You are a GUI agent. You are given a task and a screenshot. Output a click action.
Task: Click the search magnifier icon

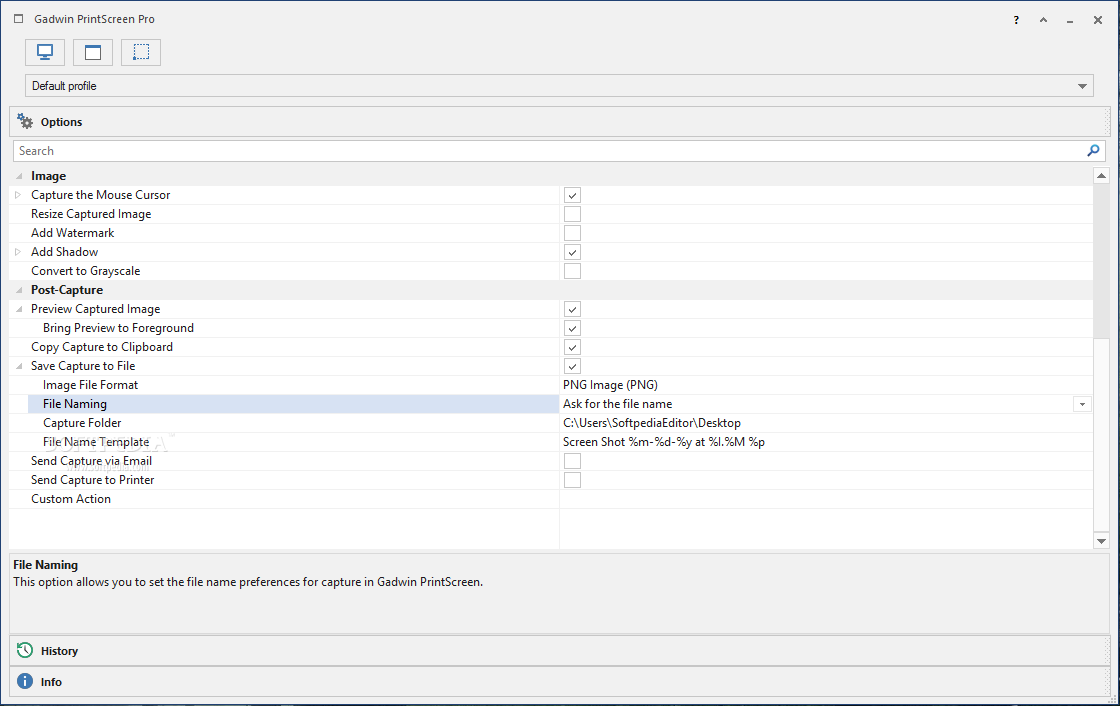pos(1093,151)
